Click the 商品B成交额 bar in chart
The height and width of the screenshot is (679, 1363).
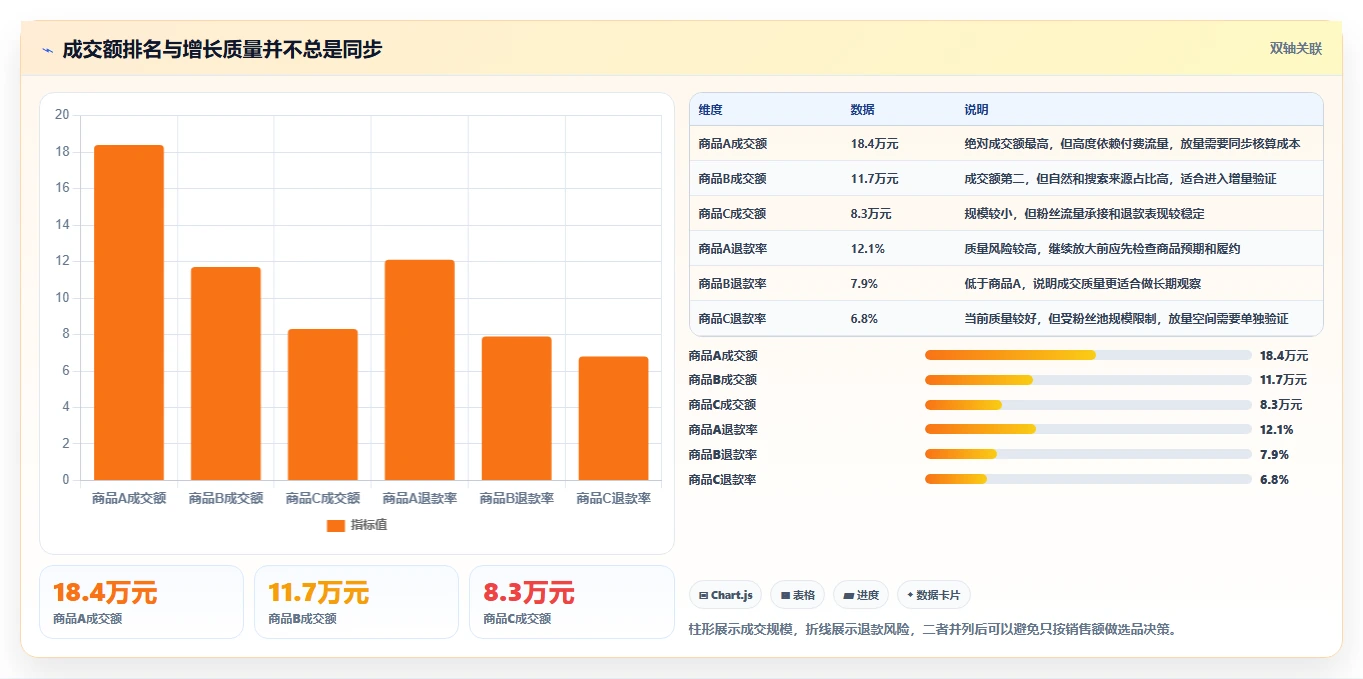pos(226,373)
